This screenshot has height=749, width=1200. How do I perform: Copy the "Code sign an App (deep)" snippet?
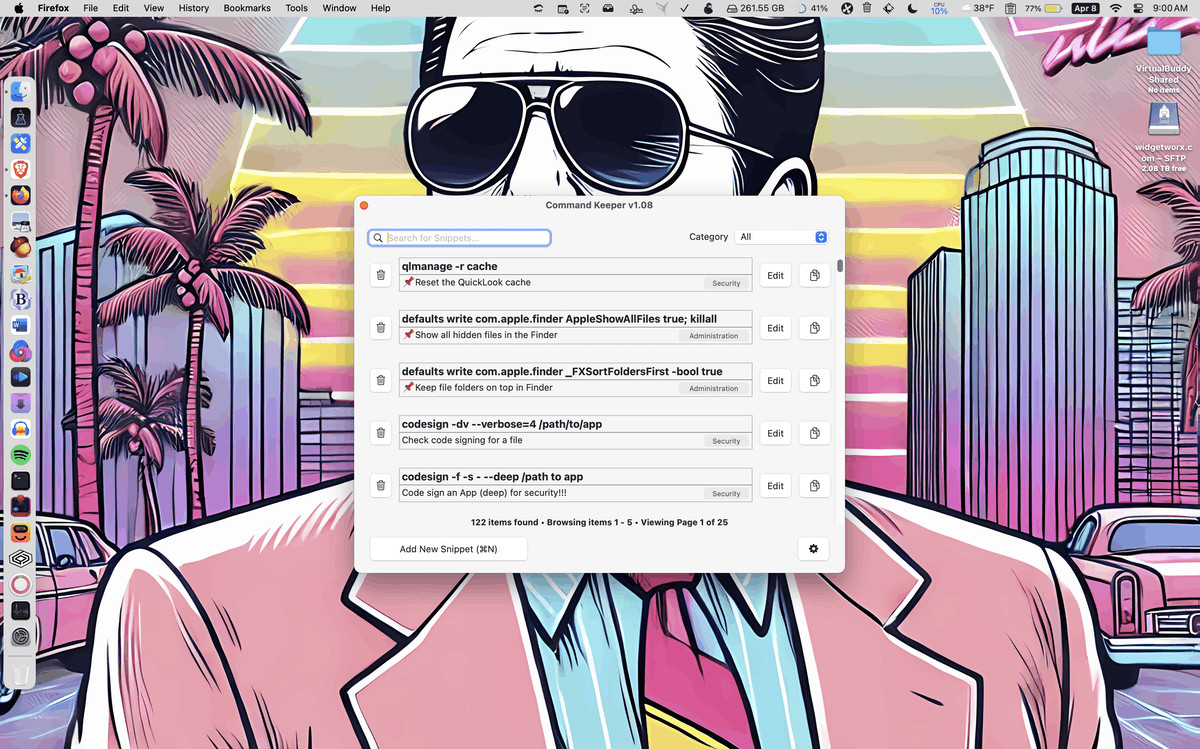(814, 486)
